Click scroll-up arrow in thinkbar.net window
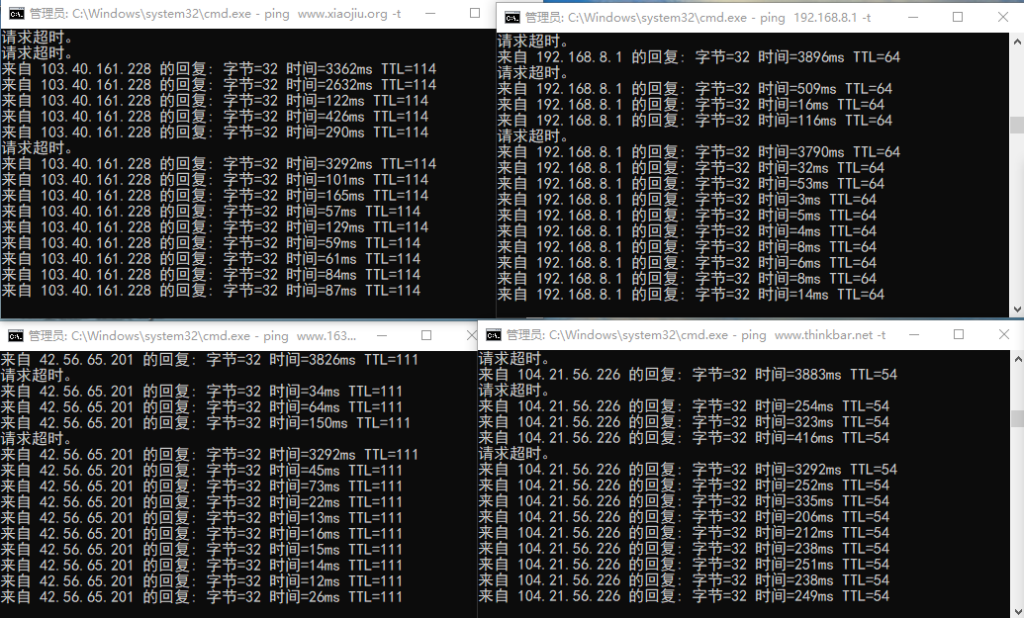Image resolution: width=1024 pixels, height=618 pixels. (x=1017, y=359)
